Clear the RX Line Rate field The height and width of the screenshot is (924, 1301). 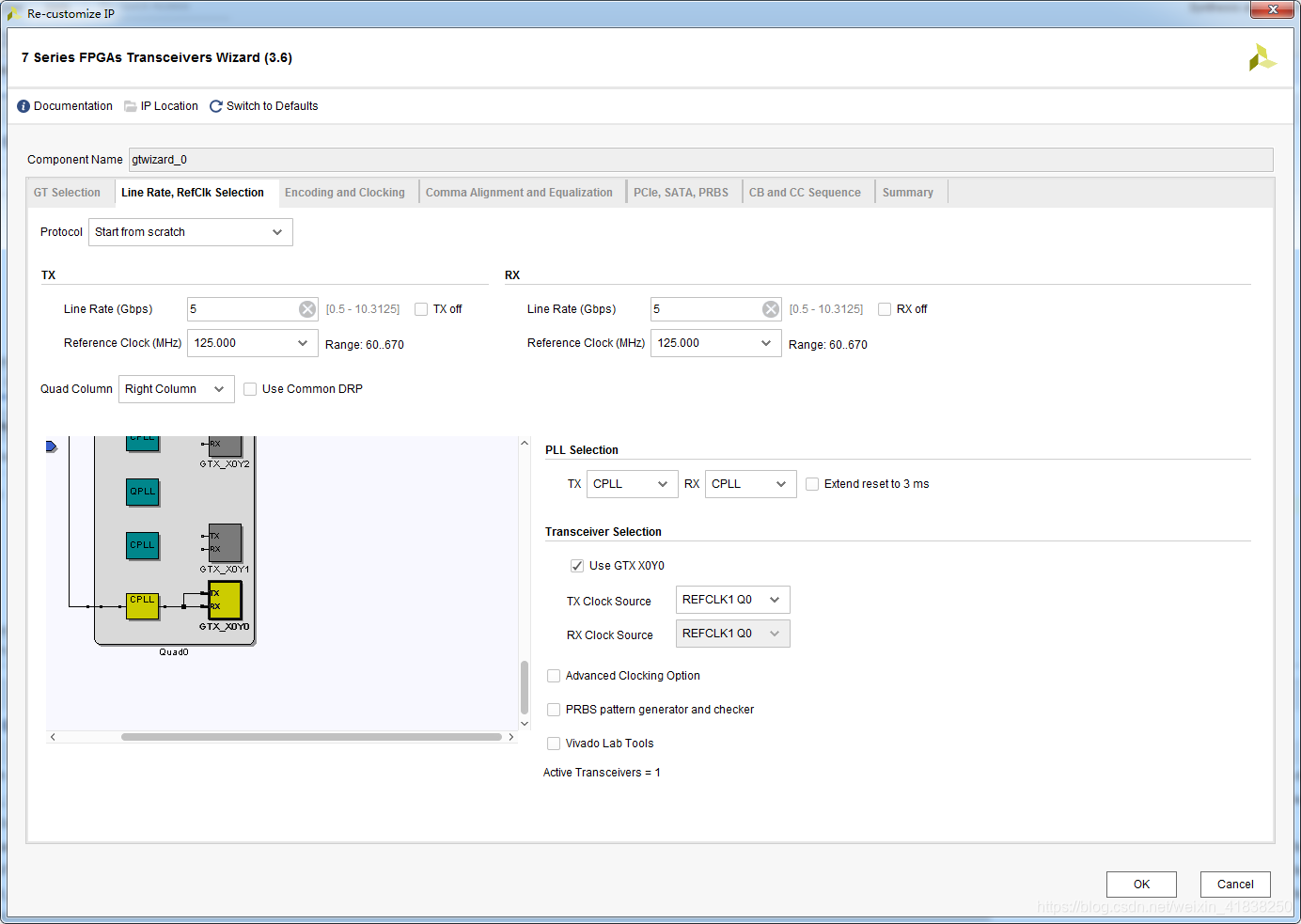point(771,309)
